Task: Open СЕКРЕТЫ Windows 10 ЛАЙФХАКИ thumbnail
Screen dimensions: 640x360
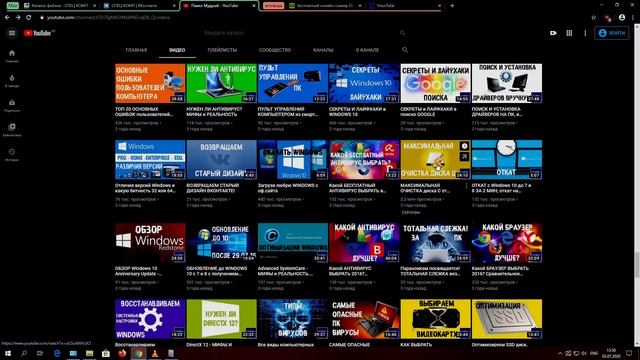Action: (364, 83)
